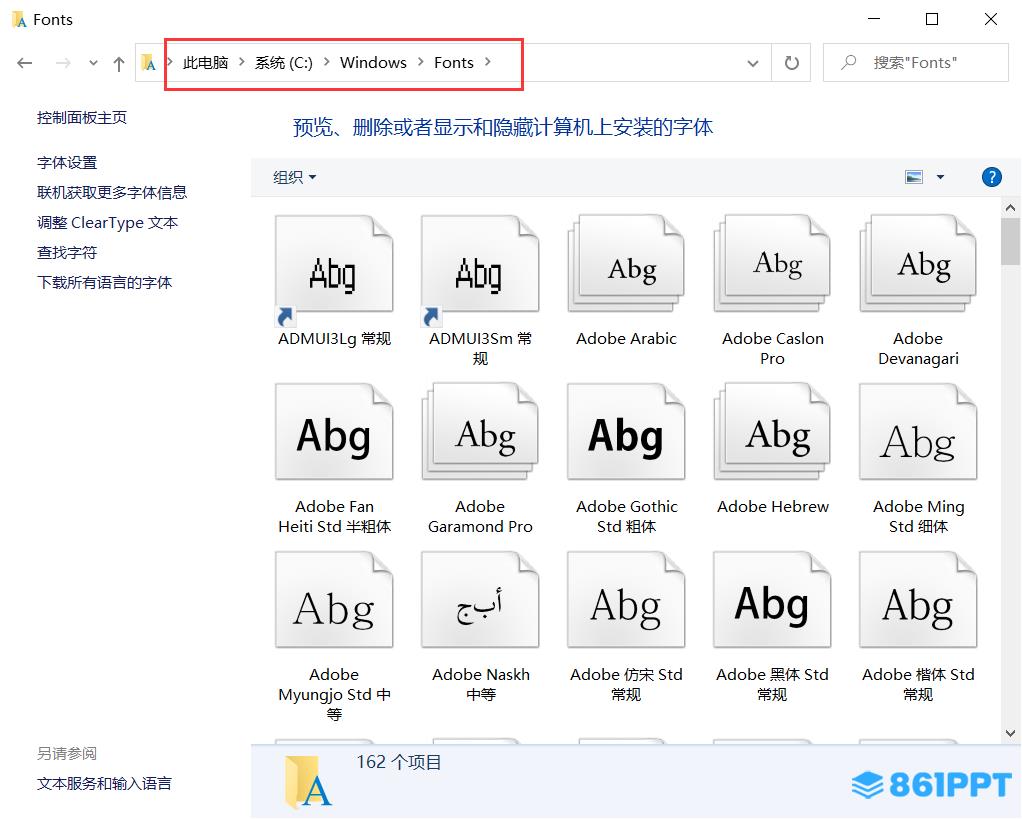Expand the chevron before 此电脑 breadcrumb
This screenshot has height=819, width=1022.
tap(169, 62)
